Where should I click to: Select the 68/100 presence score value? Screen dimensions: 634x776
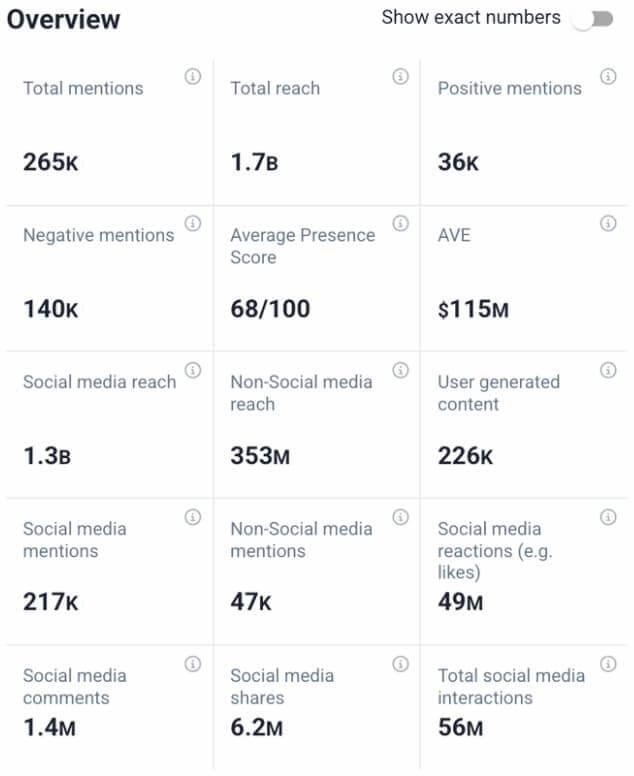pos(270,309)
